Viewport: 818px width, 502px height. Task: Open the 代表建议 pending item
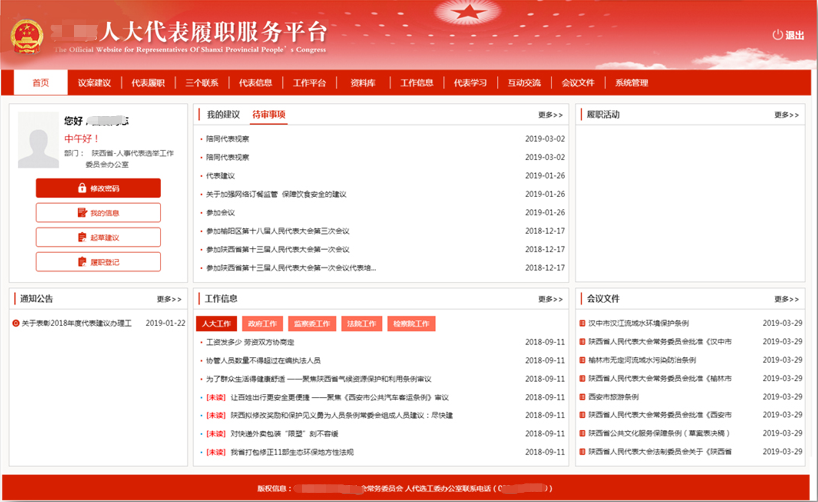click(x=220, y=176)
